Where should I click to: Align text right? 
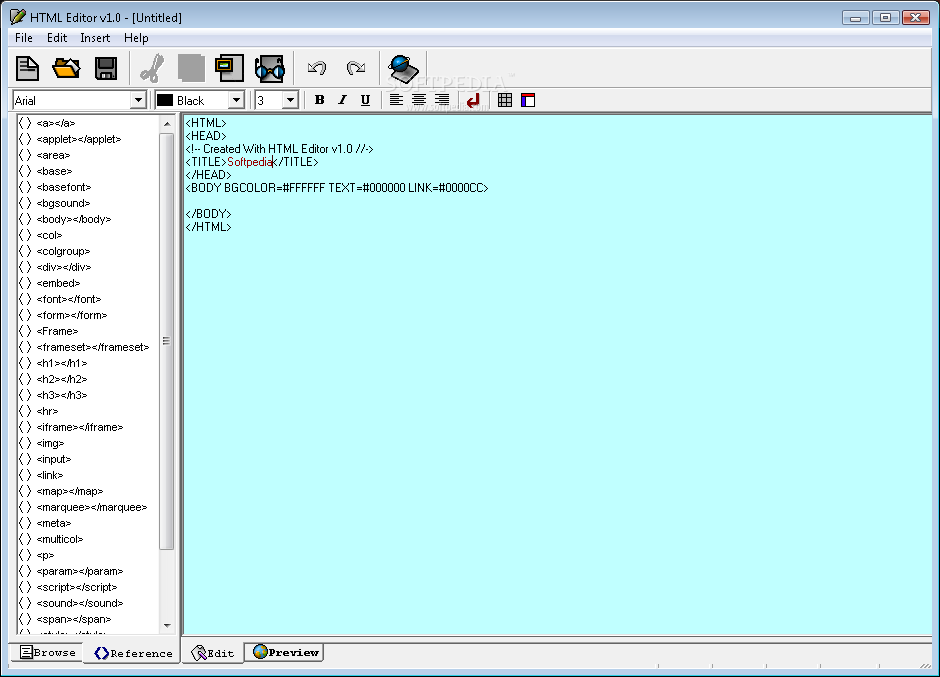pyautogui.click(x=442, y=100)
